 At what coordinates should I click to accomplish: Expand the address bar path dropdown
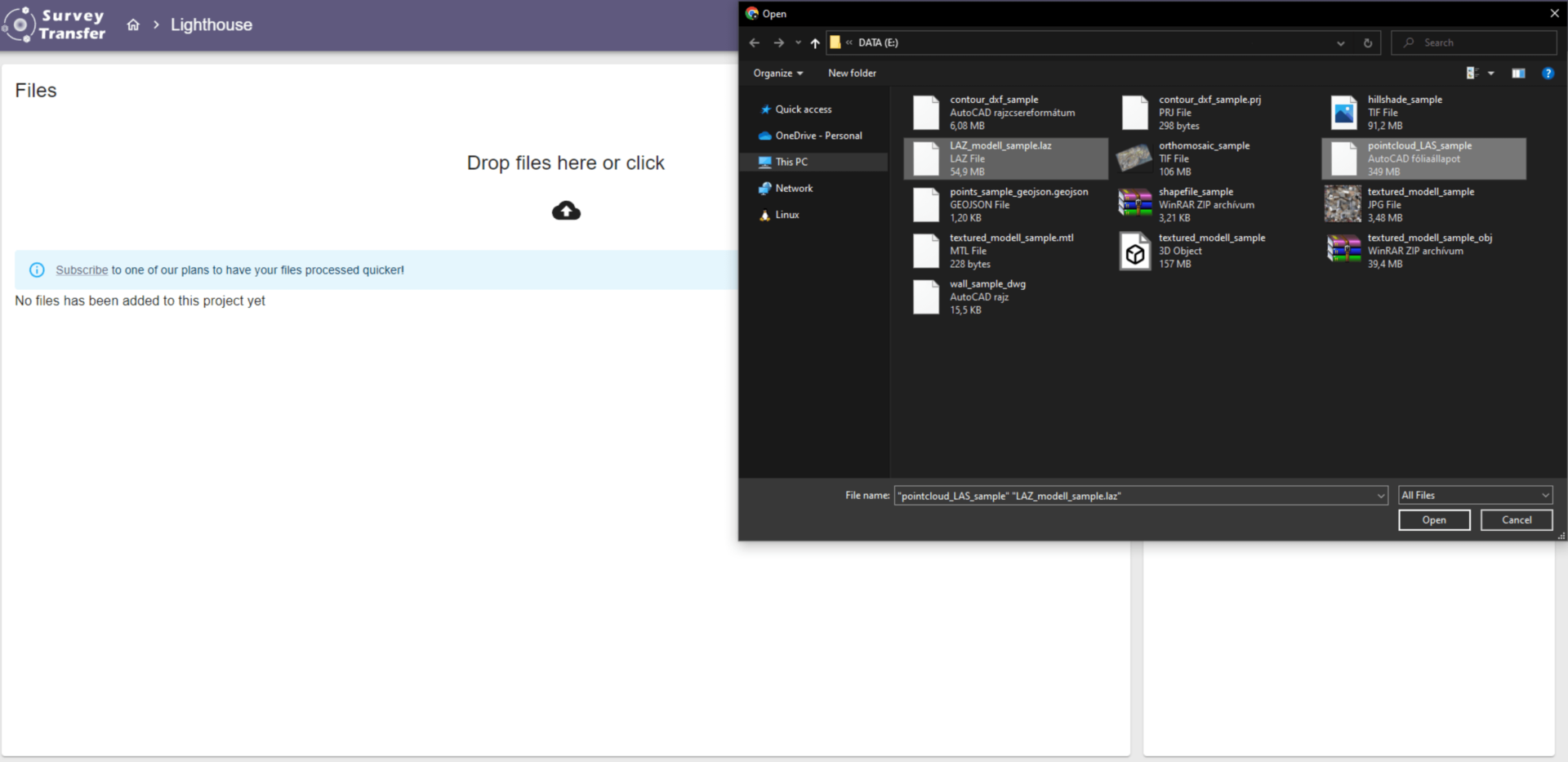[1340, 43]
